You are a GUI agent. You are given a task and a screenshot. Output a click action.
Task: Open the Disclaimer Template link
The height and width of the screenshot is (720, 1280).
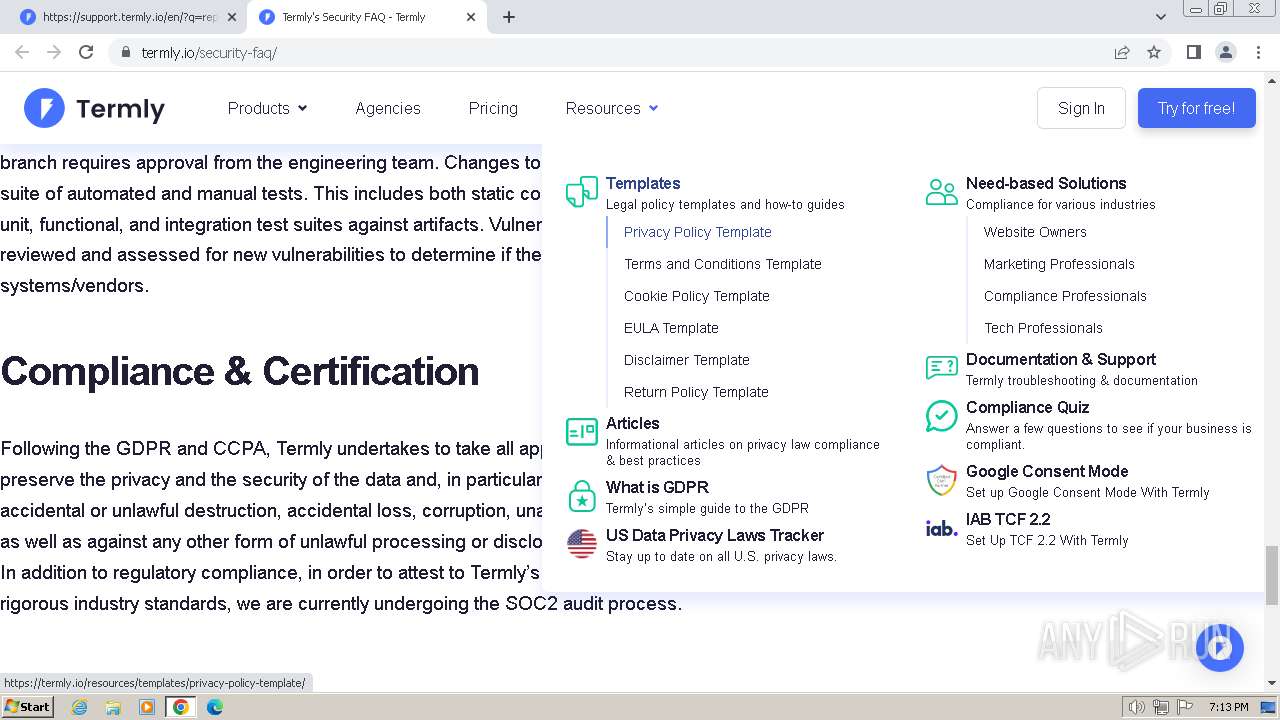pyautogui.click(x=687, y=360)
